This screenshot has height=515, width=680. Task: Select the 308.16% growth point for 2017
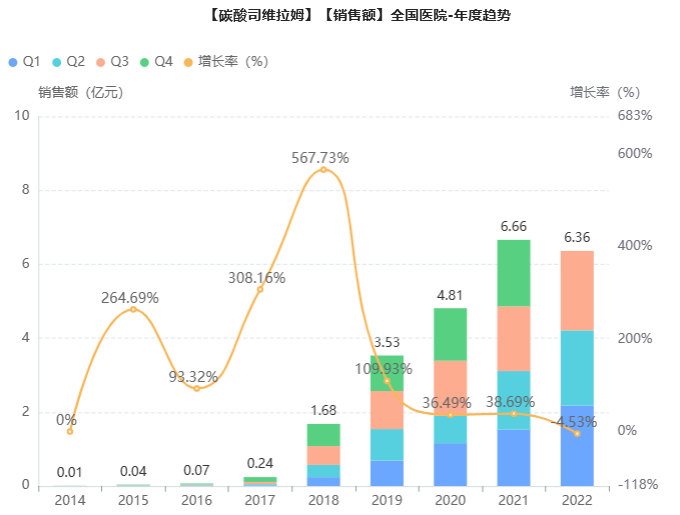point(260,289)
